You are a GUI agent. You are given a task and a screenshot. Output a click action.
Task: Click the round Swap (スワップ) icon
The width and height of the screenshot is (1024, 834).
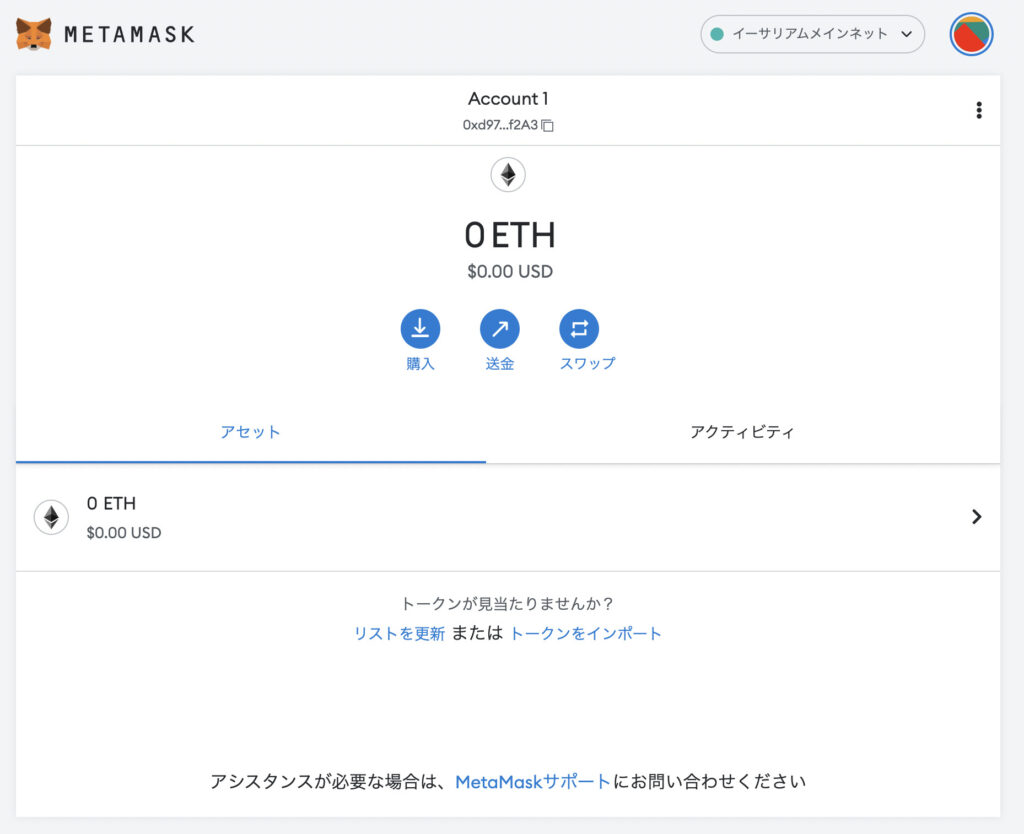(x=578, y=328)
